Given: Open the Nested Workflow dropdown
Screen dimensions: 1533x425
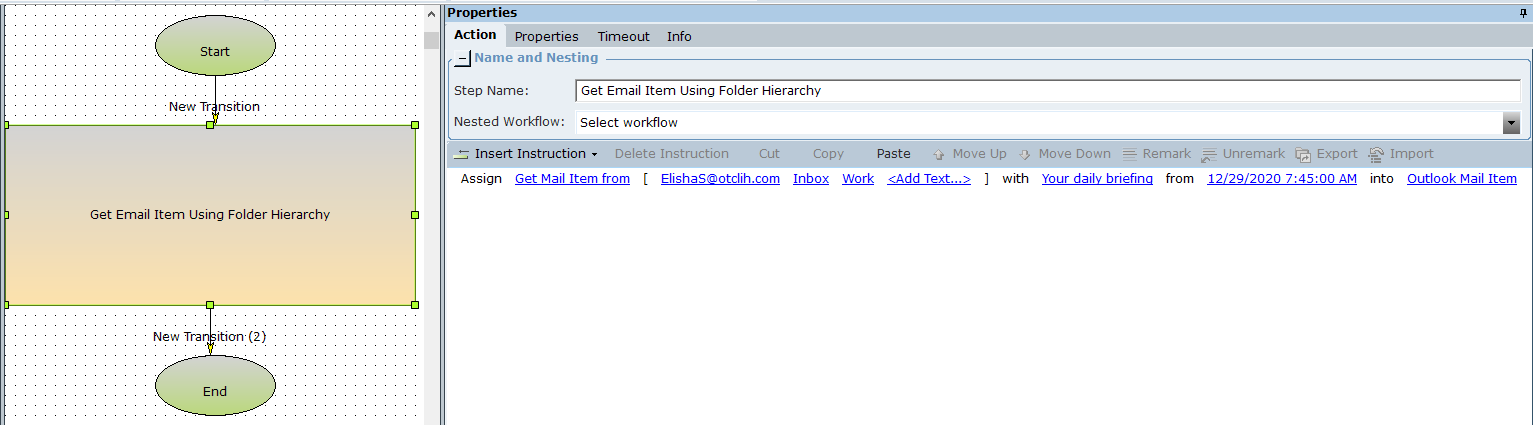Looking at the screenshot, I should (x=1511, y=123).
